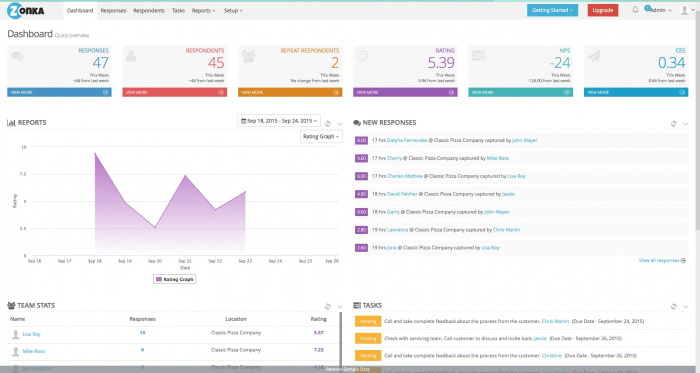Open the Reports menu
The height and width of the screenshot is (373, 700).
point(203,10)
